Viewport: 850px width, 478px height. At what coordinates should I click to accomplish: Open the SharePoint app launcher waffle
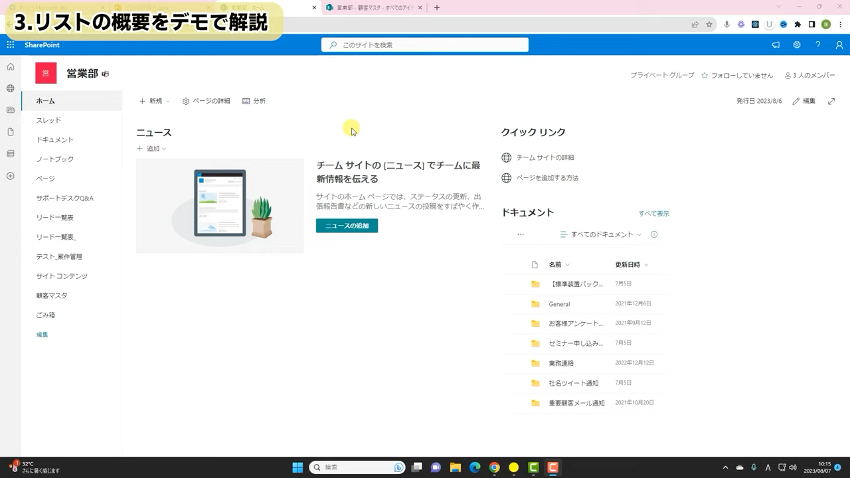coord(10,45)
